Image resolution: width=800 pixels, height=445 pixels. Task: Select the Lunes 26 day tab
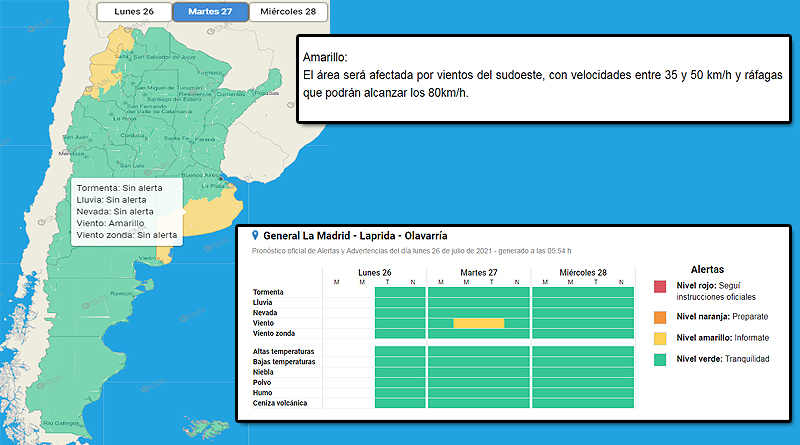(x=133, y=12)
